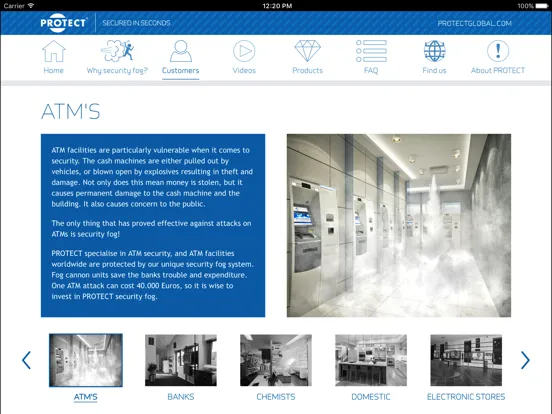Image resolution: width=552 pixels, height=414 pixels.
Task: Click the PROTECT logo in header
Action: 63,23
